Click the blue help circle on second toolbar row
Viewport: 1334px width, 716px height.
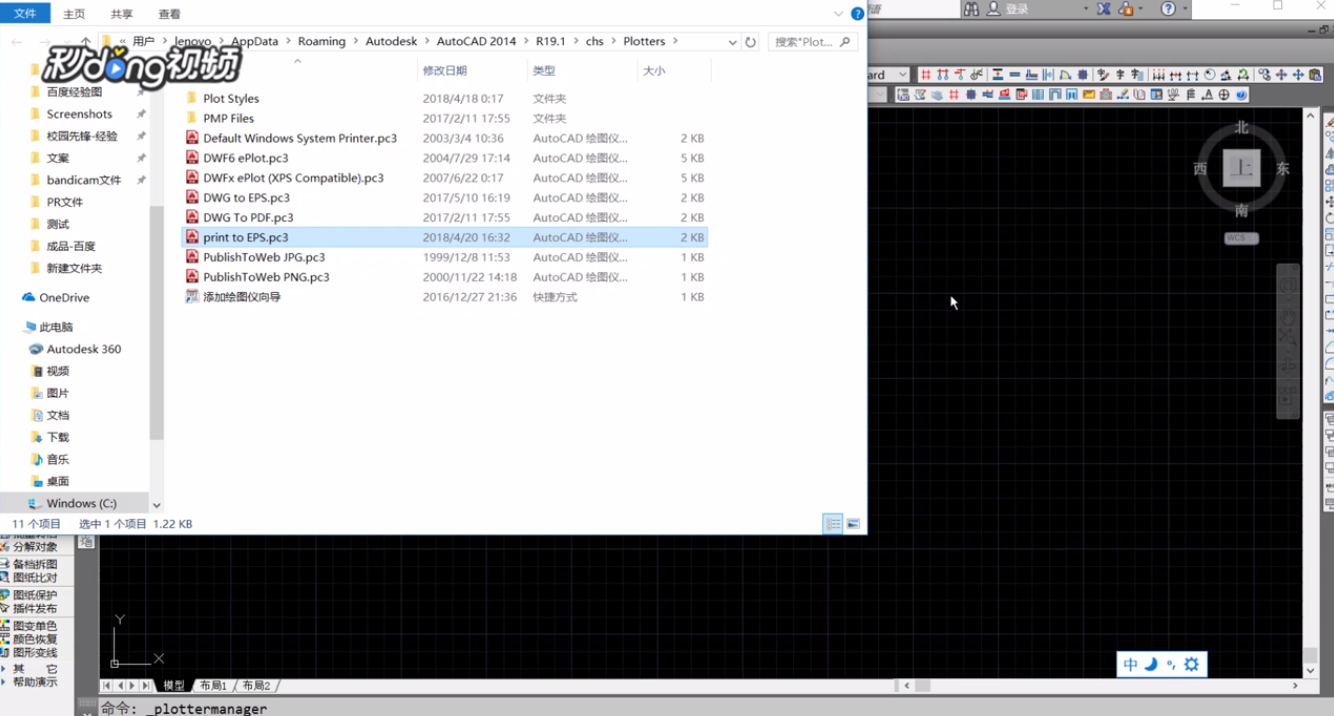[x=1241, y=95]
